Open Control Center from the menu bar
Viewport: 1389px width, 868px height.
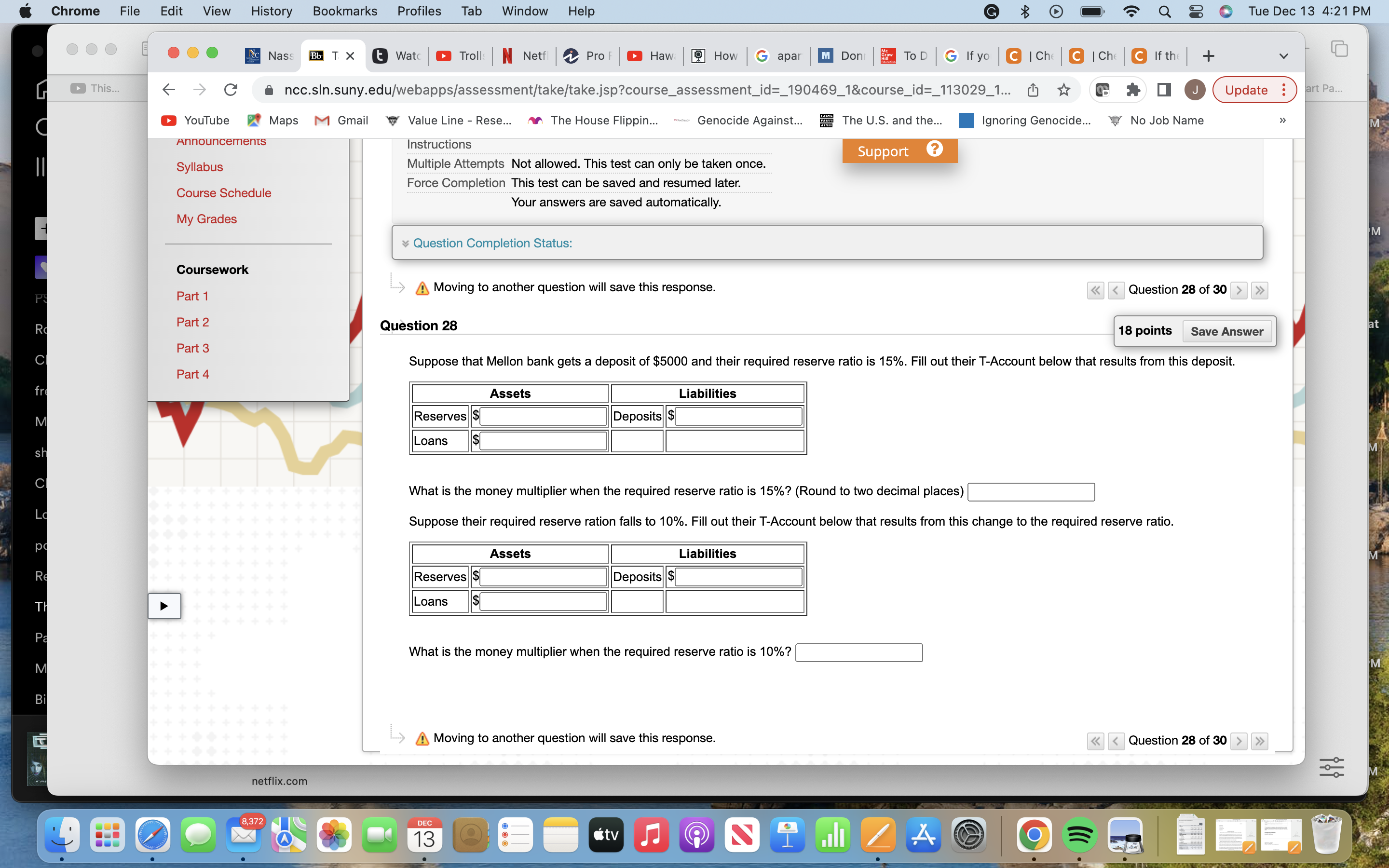coord(1196,11)
